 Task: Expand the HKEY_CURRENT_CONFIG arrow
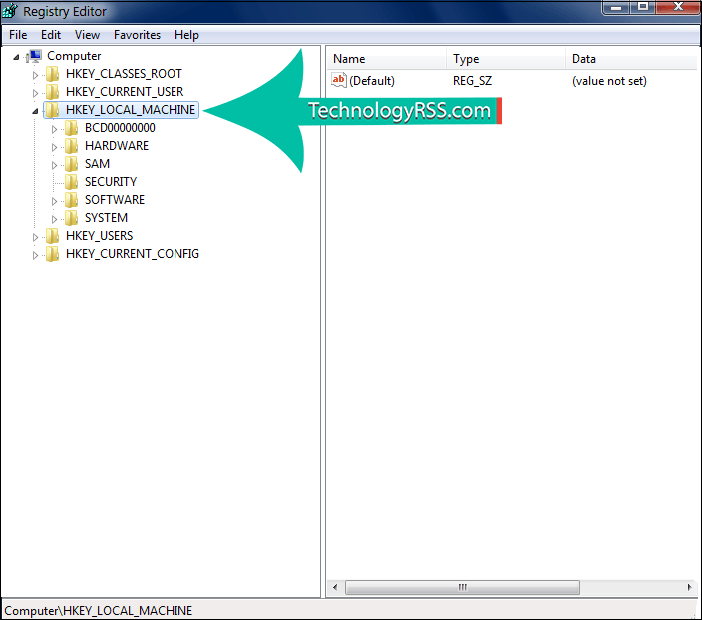click(x=36, y=254)
